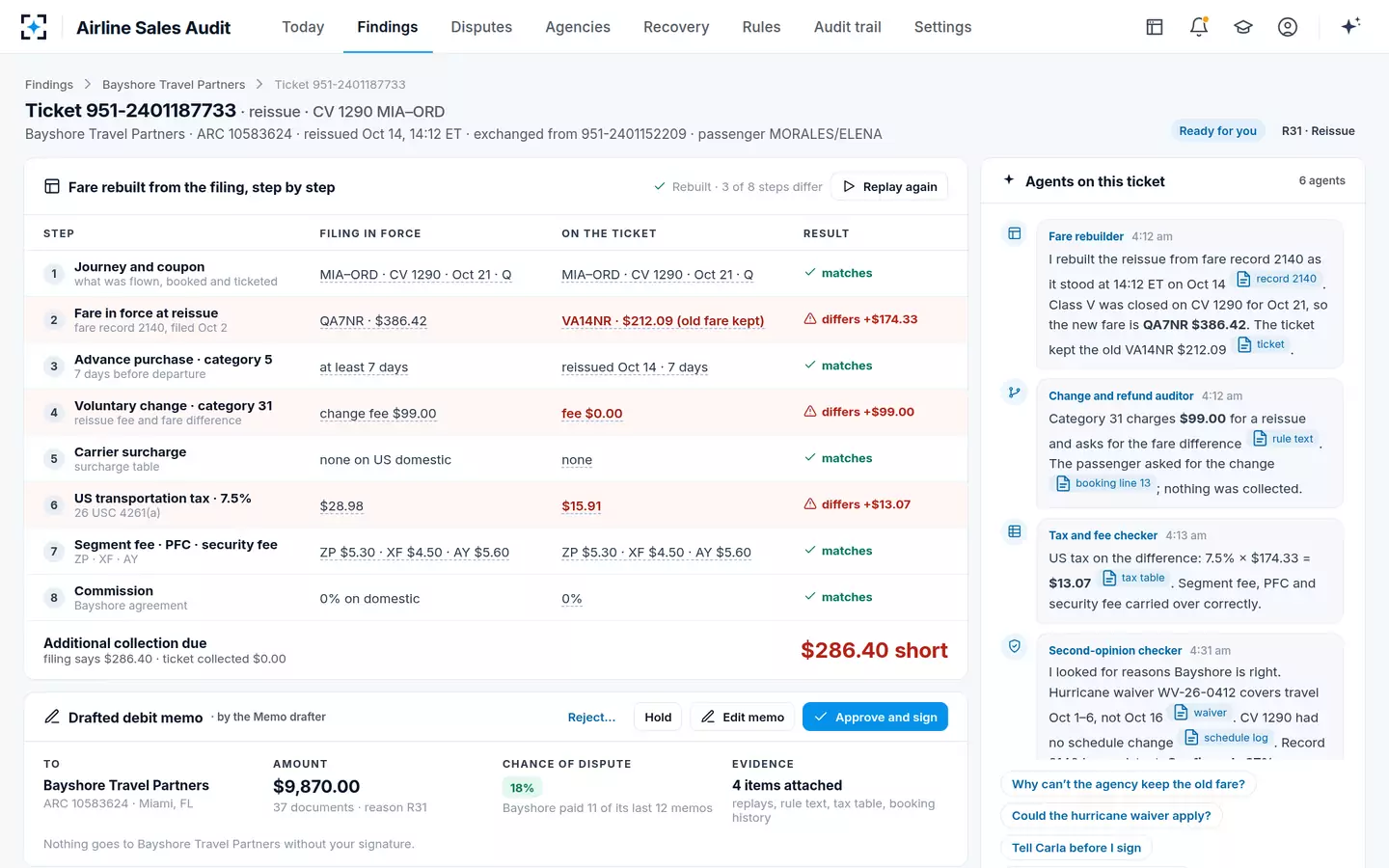Screen dimensions: 1389x868
Task: Open the Recovery tab
Action: tap(676, 27)
